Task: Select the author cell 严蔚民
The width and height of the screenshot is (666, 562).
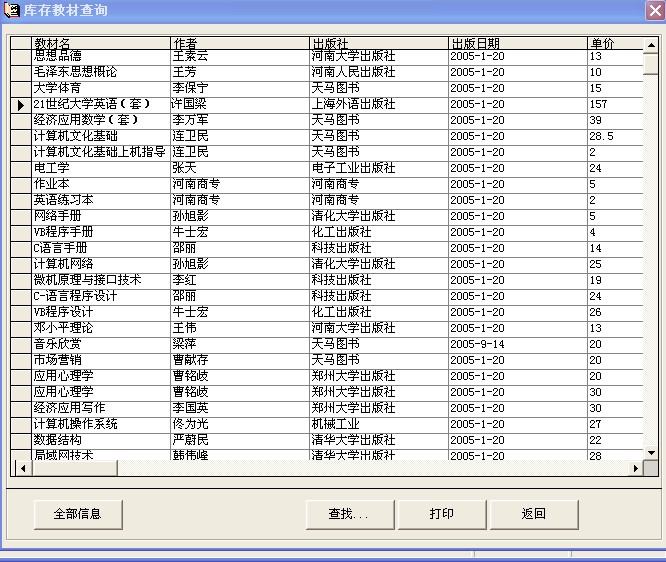Action: (x=240, y=441)
